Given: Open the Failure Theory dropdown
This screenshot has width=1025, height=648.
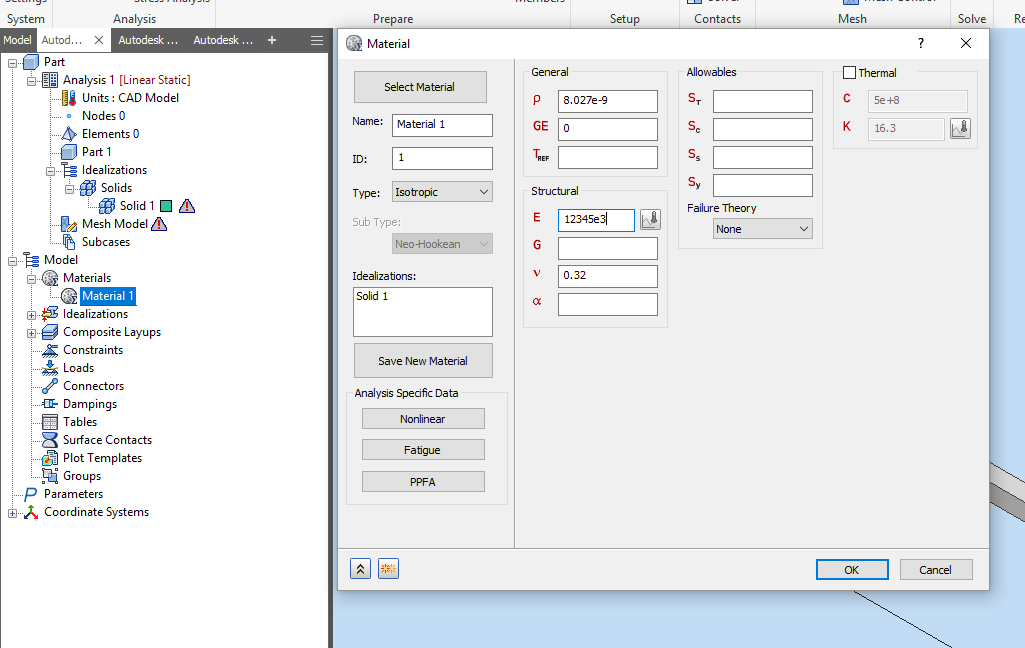Looking at the screenshot, I should pos(762,229).
